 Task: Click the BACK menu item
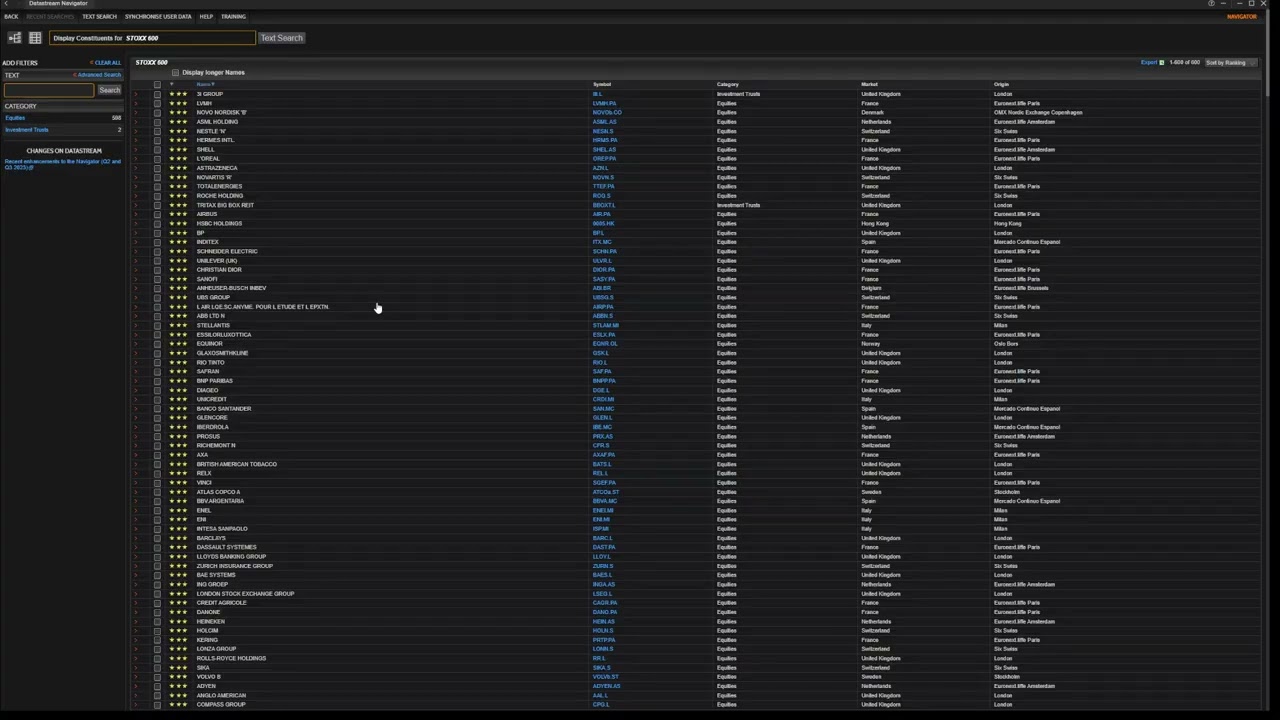click(11, 17)
